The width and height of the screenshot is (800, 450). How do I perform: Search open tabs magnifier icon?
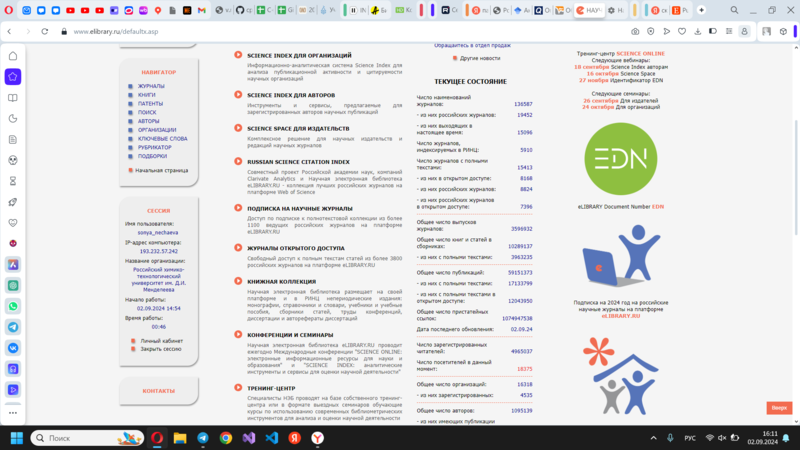734,10
